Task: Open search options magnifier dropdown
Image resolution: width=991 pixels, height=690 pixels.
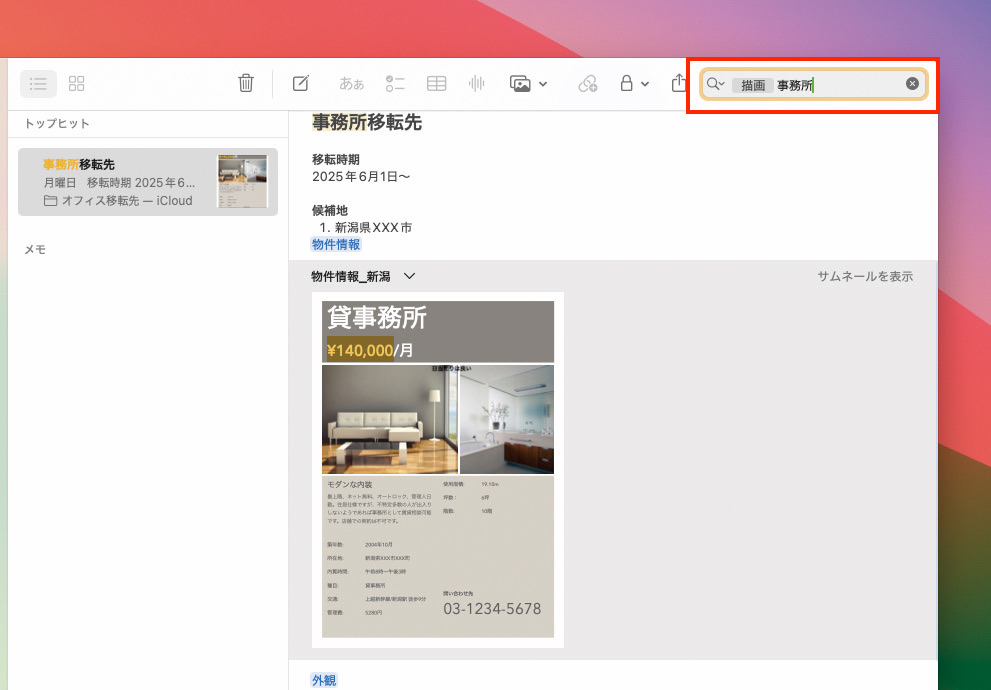Action: 715,84
